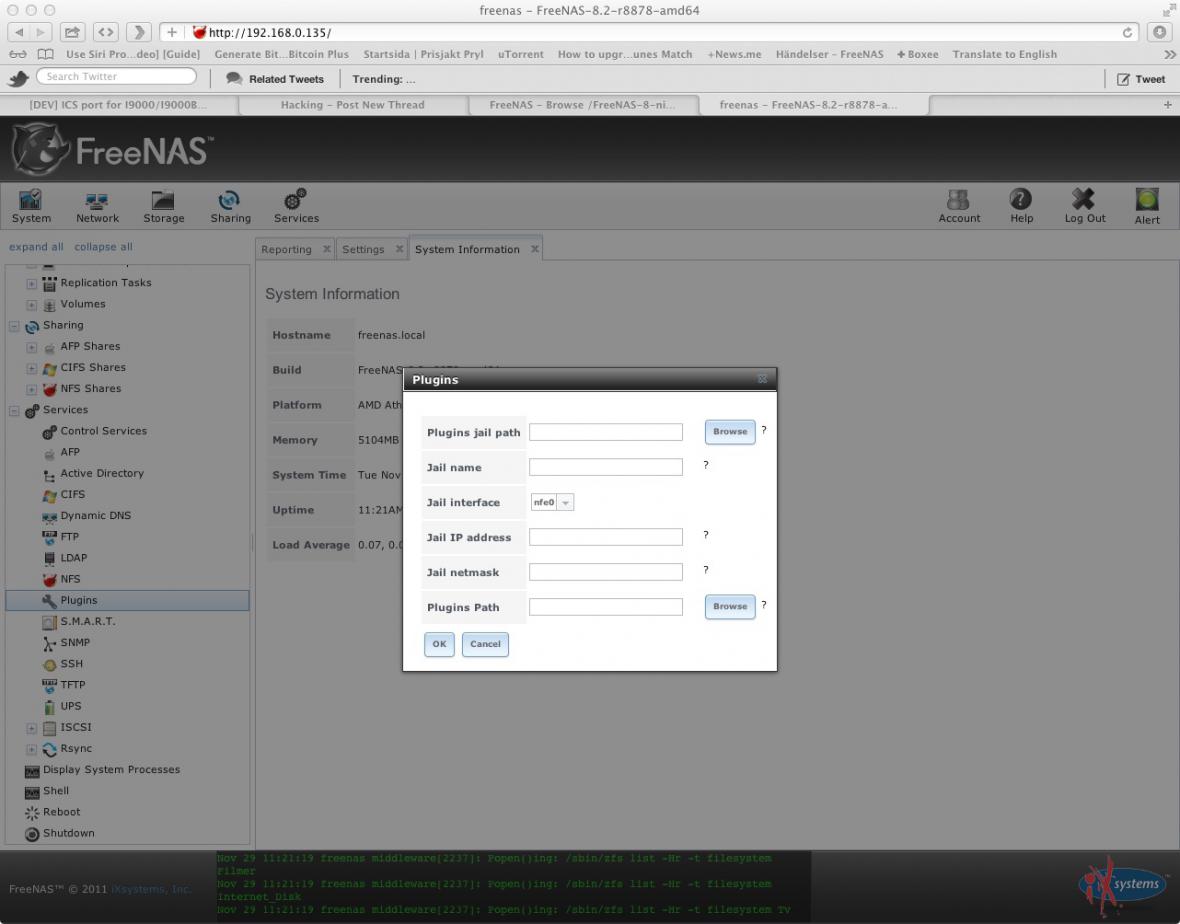Viewport: 1180px width, 924px height.
Task: Expand the ISCSI node
Action: point(32,728)
